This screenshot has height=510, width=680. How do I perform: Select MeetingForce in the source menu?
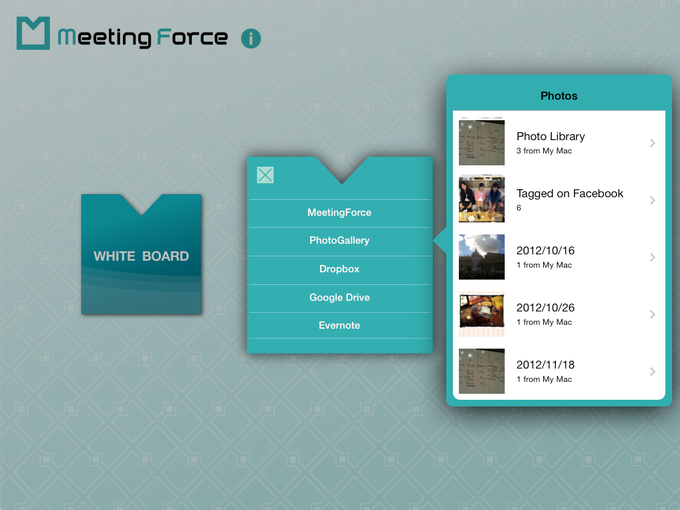[340, 213]
